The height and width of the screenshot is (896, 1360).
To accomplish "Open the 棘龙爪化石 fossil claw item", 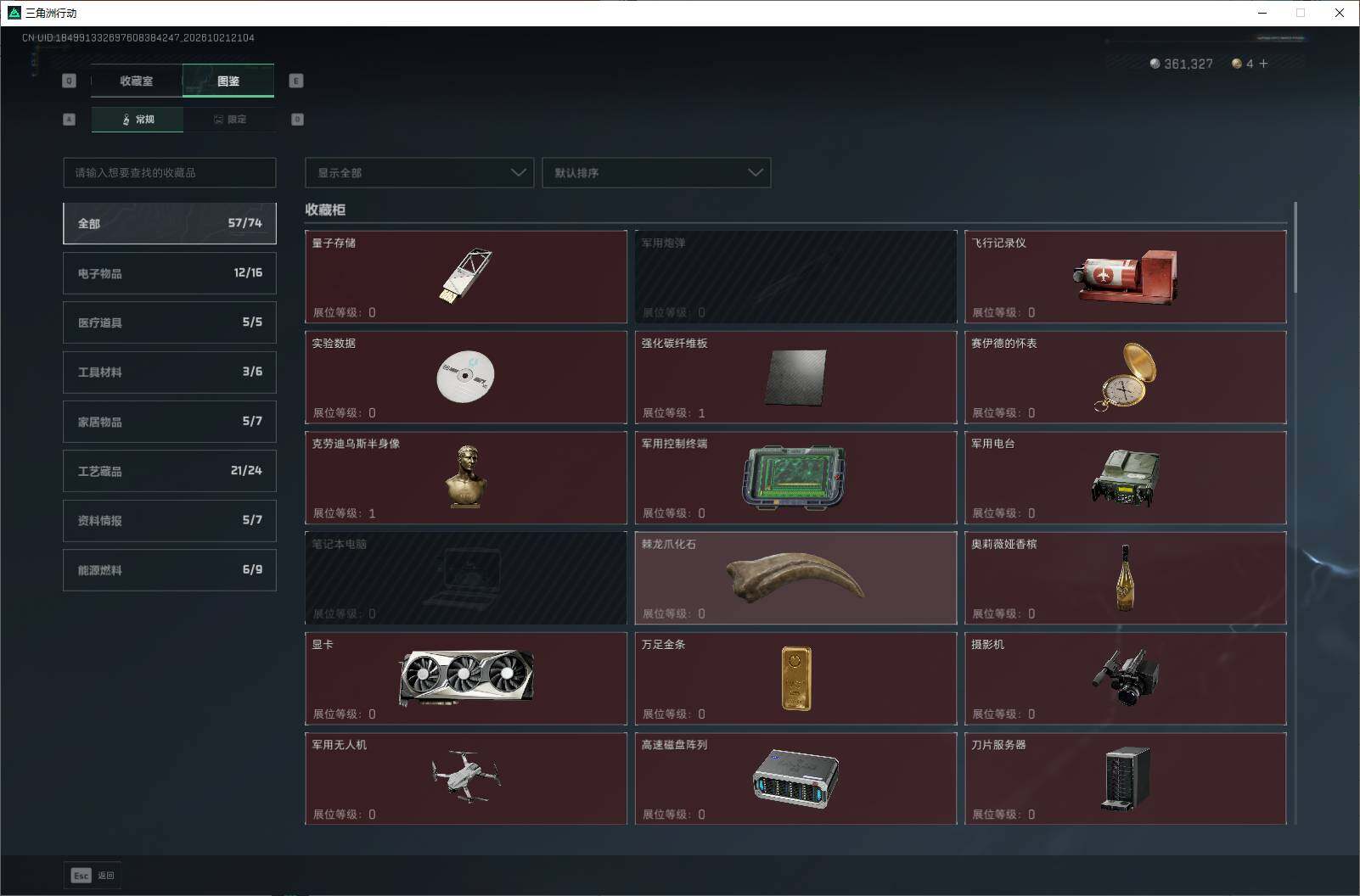I will 795,578.
